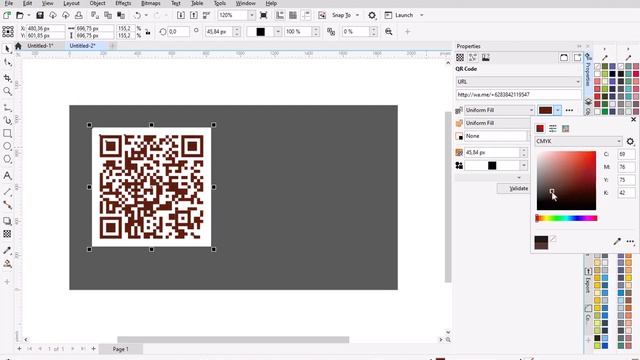Screen dimensions: 640x360
Task: Click the Save icon in the toolbar
Action: (x=40, y=15)
